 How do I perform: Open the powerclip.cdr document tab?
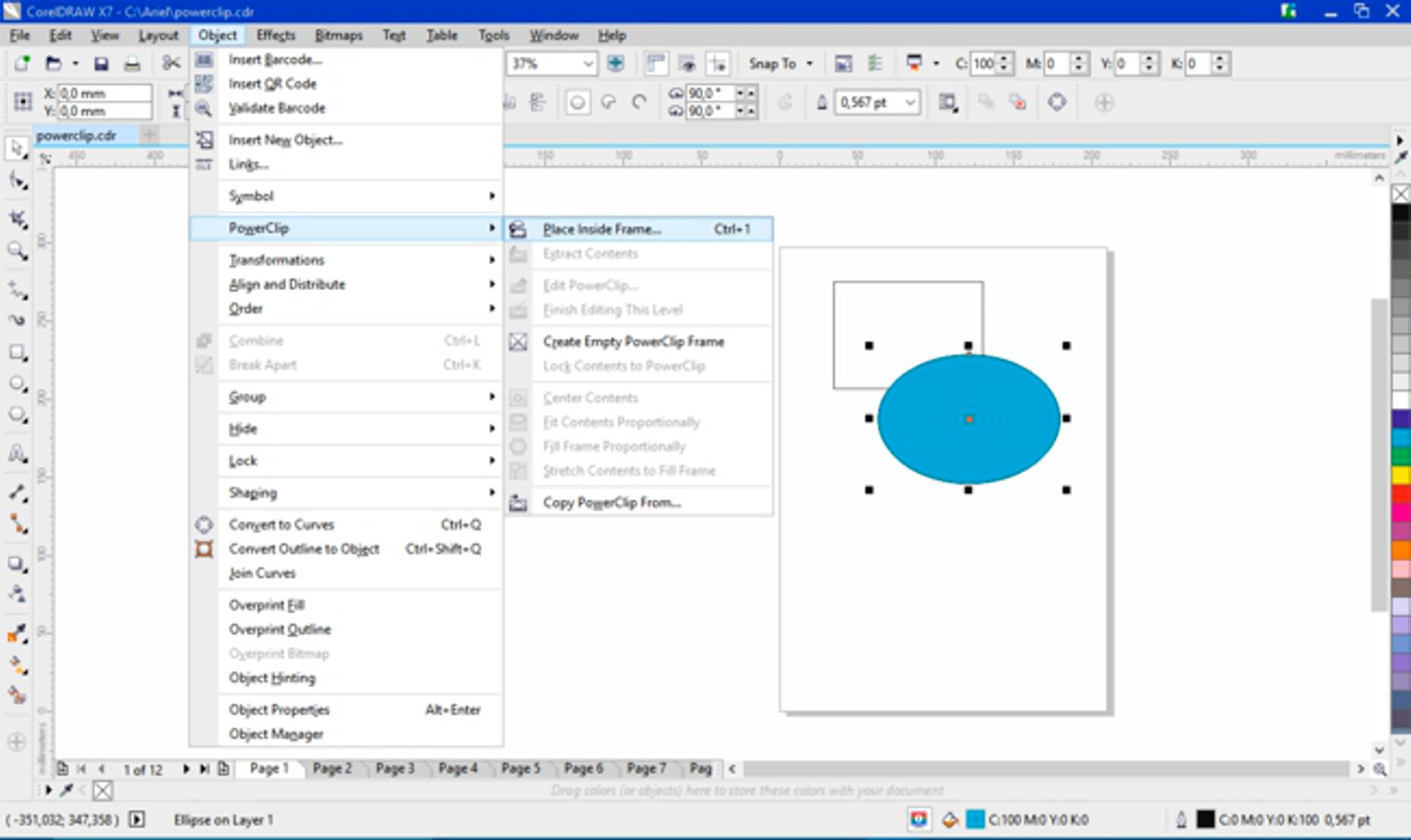click(x=76, y=136)
